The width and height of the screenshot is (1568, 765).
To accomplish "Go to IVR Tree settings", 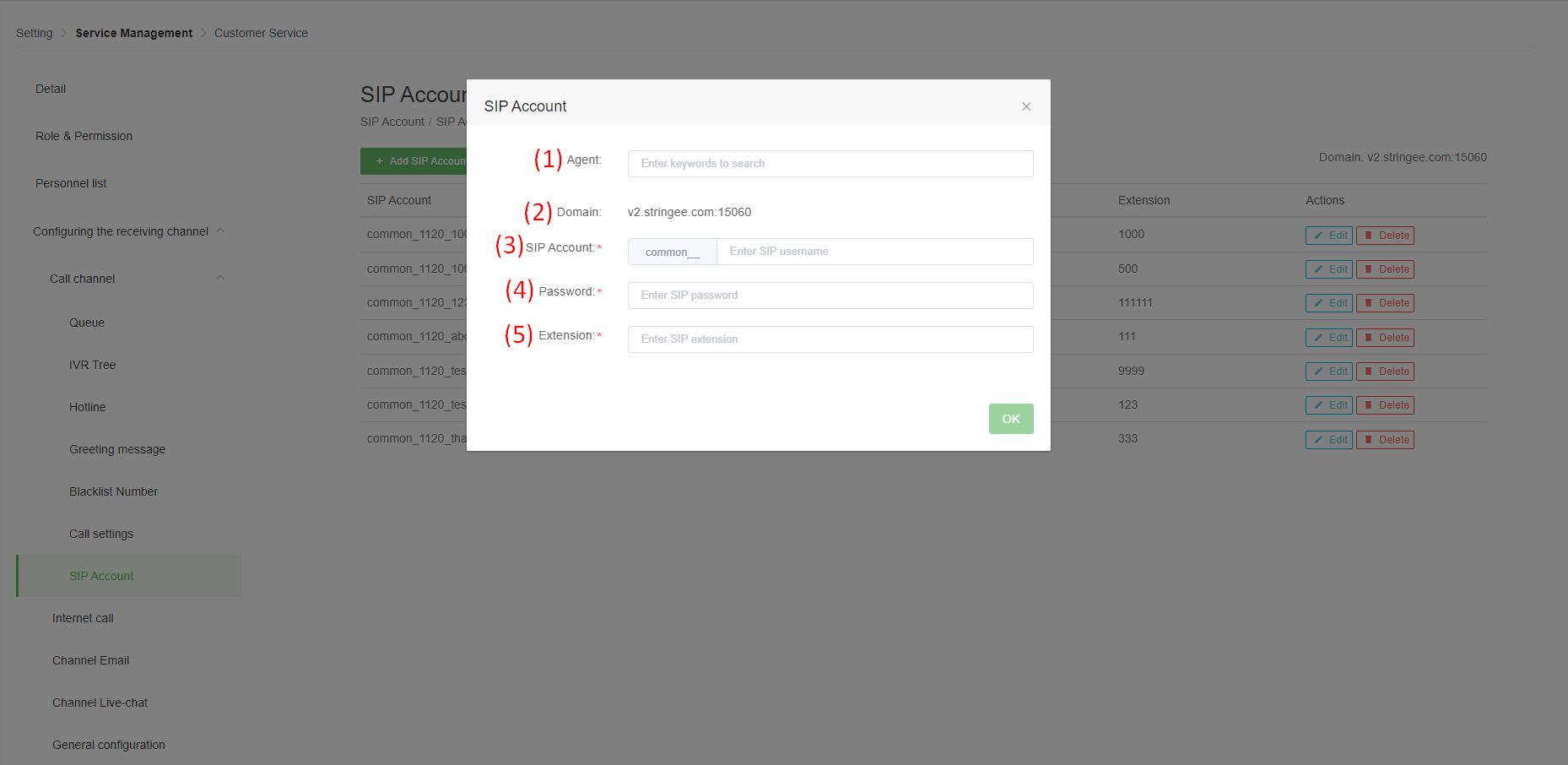I will (x=92, y=365).
